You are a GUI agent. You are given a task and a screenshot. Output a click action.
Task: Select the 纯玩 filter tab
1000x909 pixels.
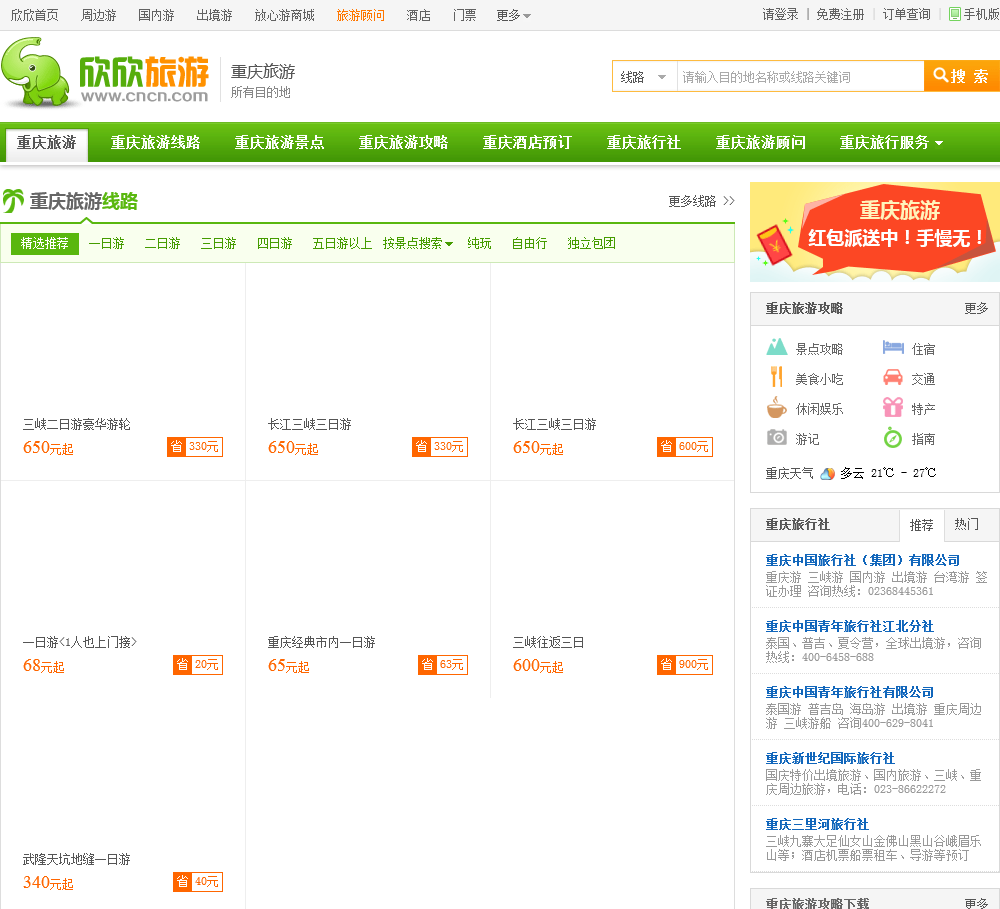tap(480, 244)
